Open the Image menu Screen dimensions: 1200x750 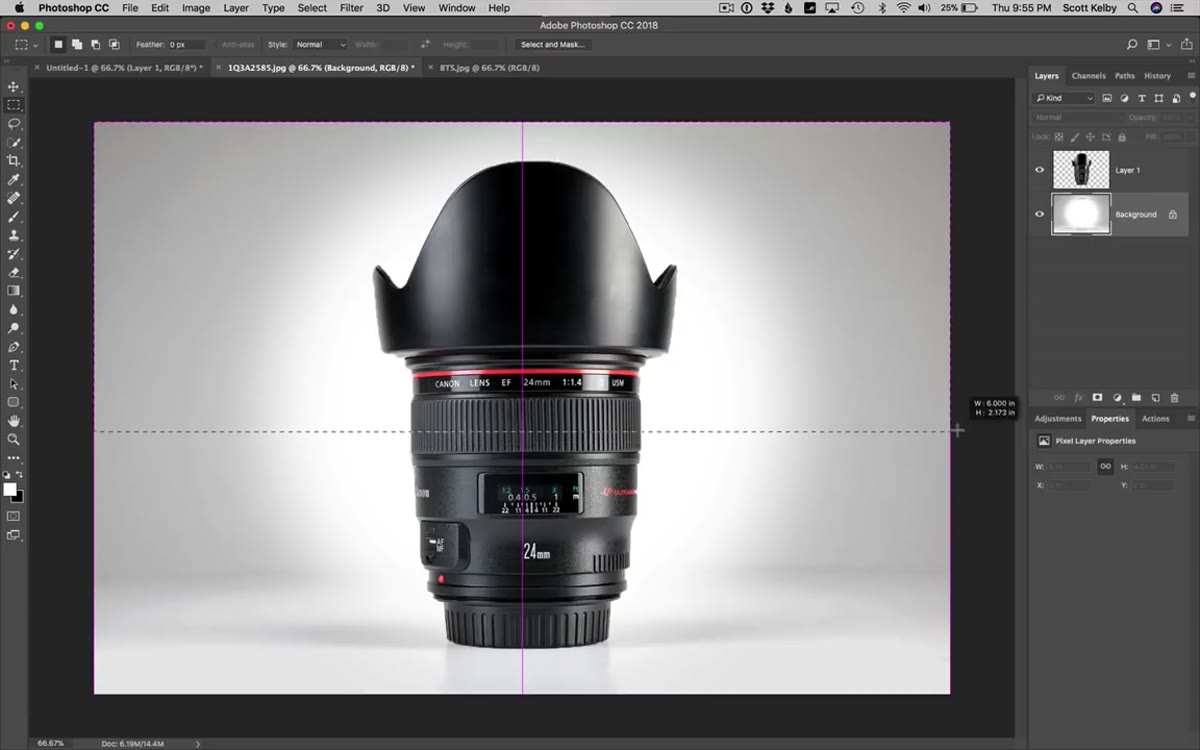(x=196, y=8)
